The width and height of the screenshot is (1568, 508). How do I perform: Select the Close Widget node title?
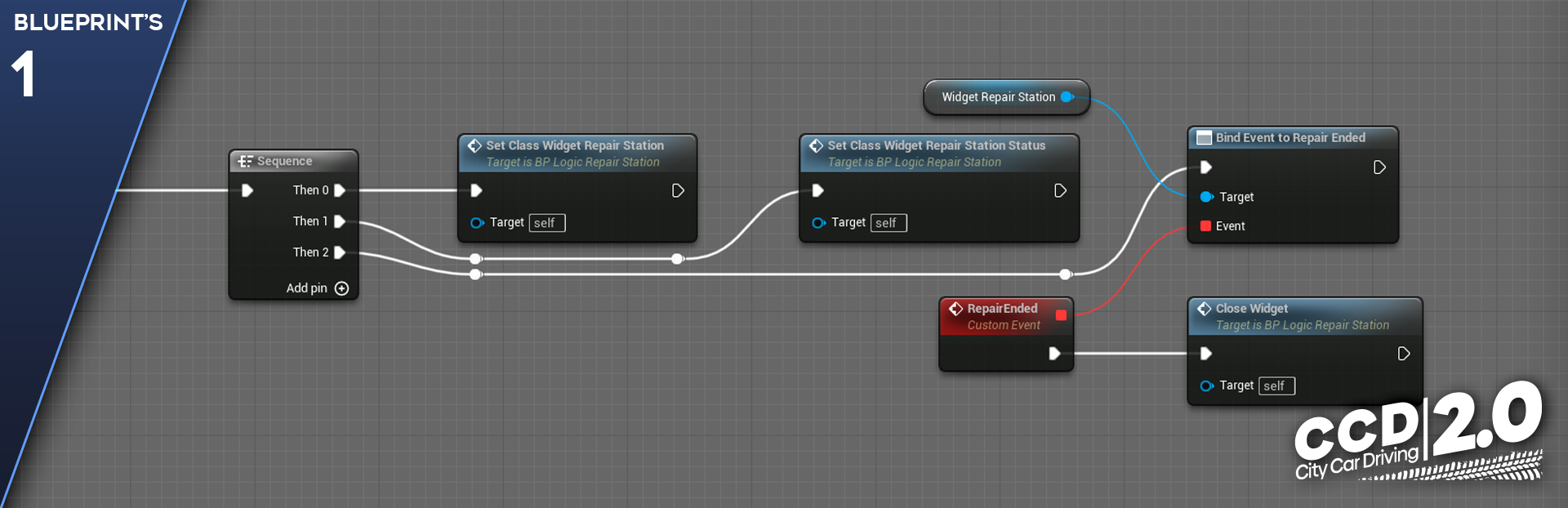coord(1251,309)
